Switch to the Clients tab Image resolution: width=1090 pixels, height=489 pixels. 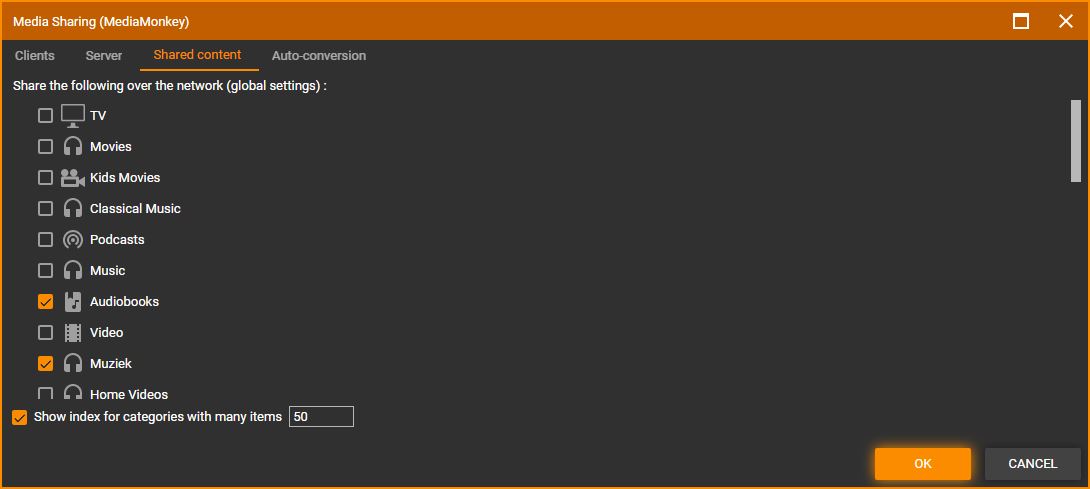[35, 56]
